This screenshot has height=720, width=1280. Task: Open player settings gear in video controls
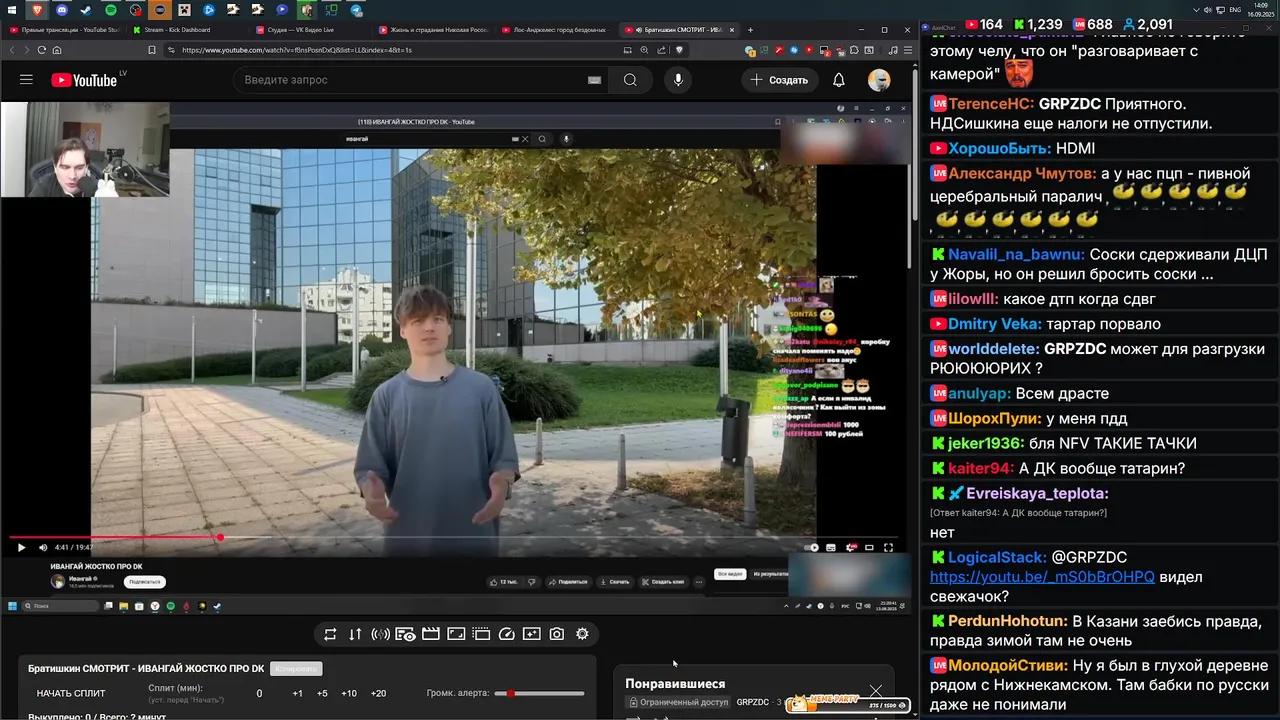click(x=851, y=547)
